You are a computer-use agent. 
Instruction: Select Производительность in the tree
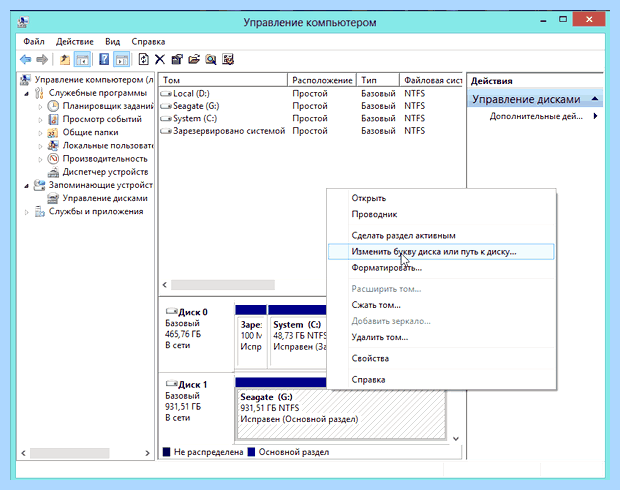105,159
